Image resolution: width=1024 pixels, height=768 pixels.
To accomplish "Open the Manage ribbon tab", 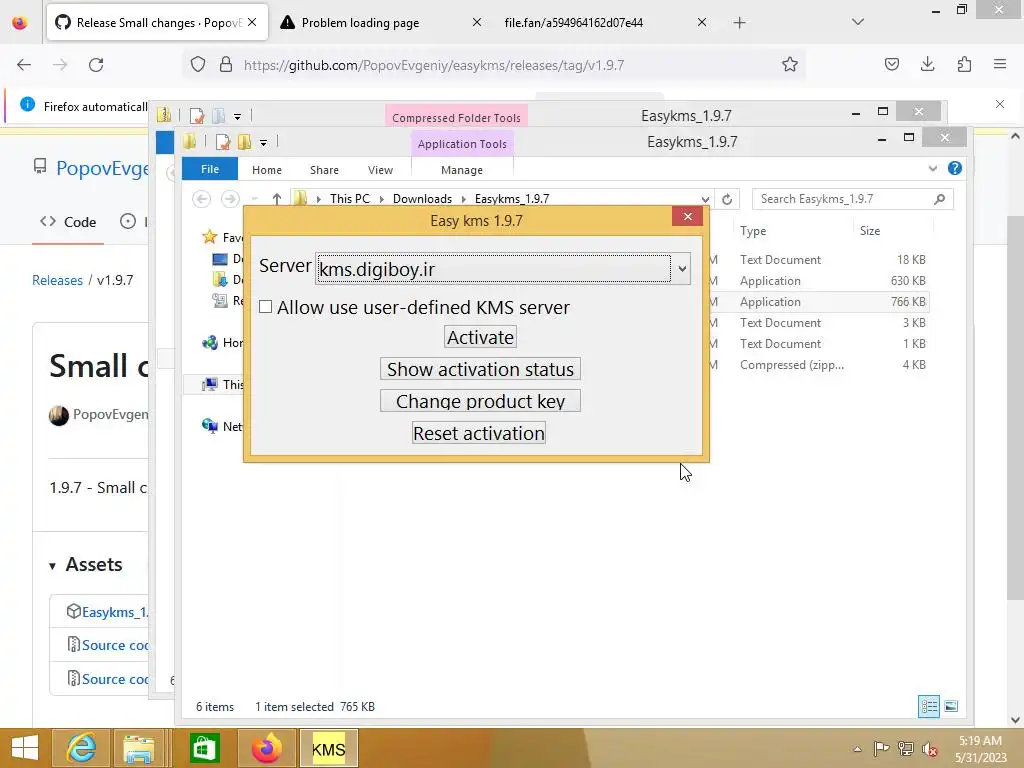I will [462, 170].
